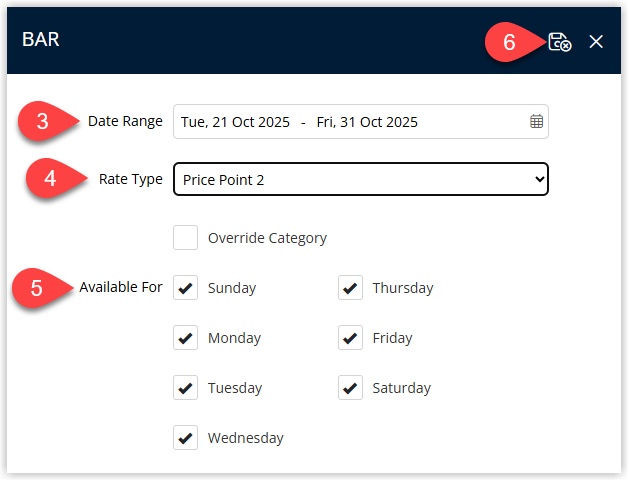
Task: Click the Available For label
Action: click(121, 287)
